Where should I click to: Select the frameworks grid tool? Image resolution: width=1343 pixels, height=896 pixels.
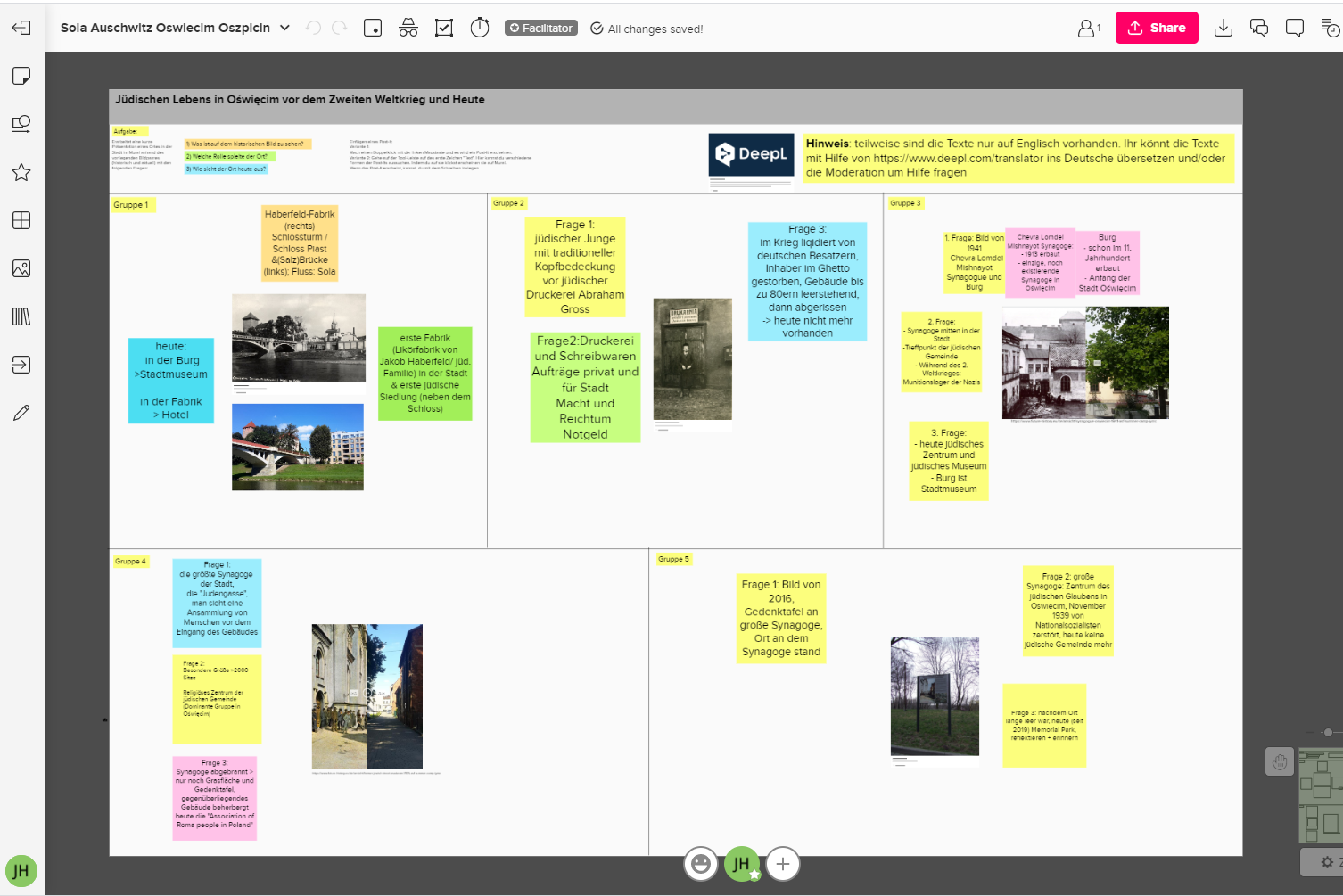point(21,220)
